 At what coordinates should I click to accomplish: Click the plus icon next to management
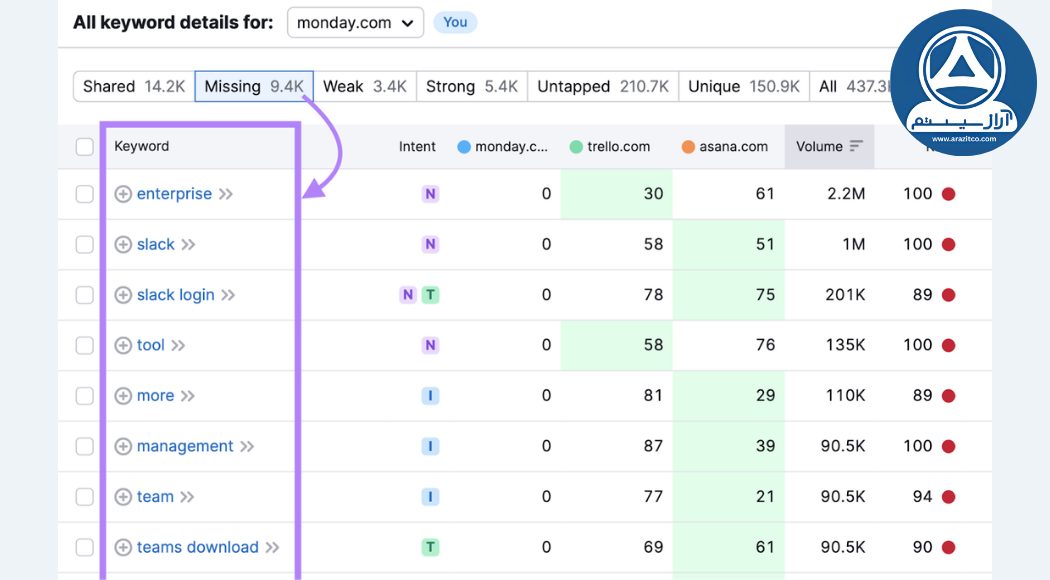[x=123, y=446]
